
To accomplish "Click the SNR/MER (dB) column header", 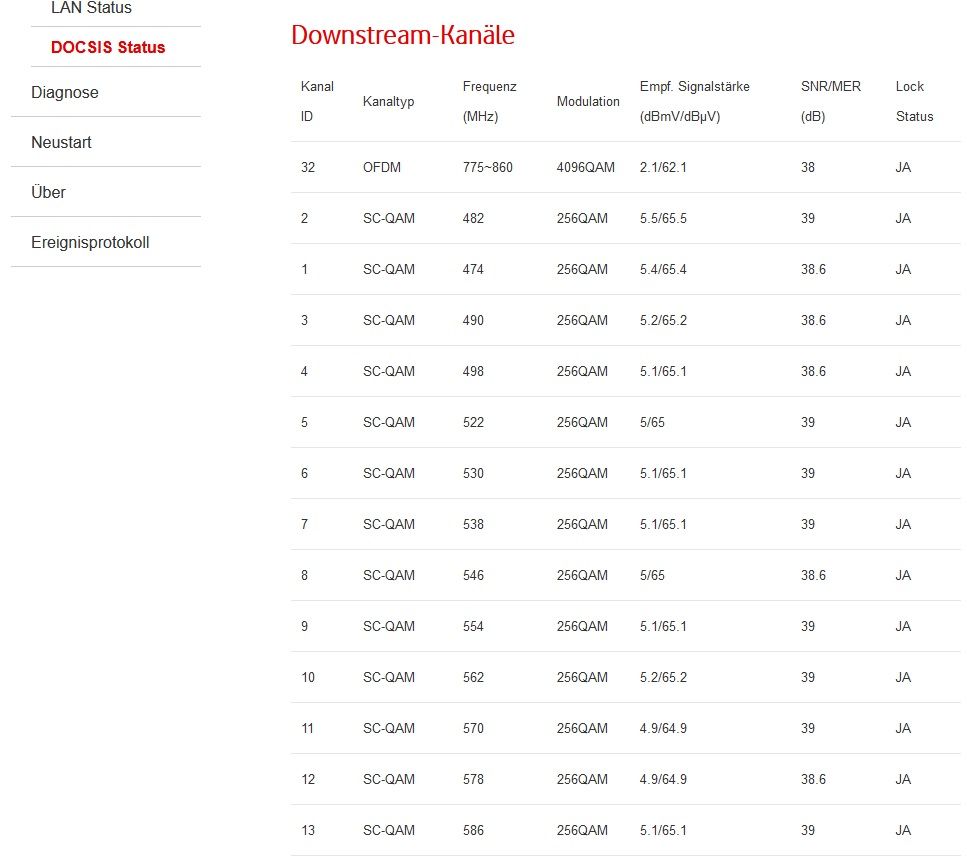I will click(x=831, y=101).
